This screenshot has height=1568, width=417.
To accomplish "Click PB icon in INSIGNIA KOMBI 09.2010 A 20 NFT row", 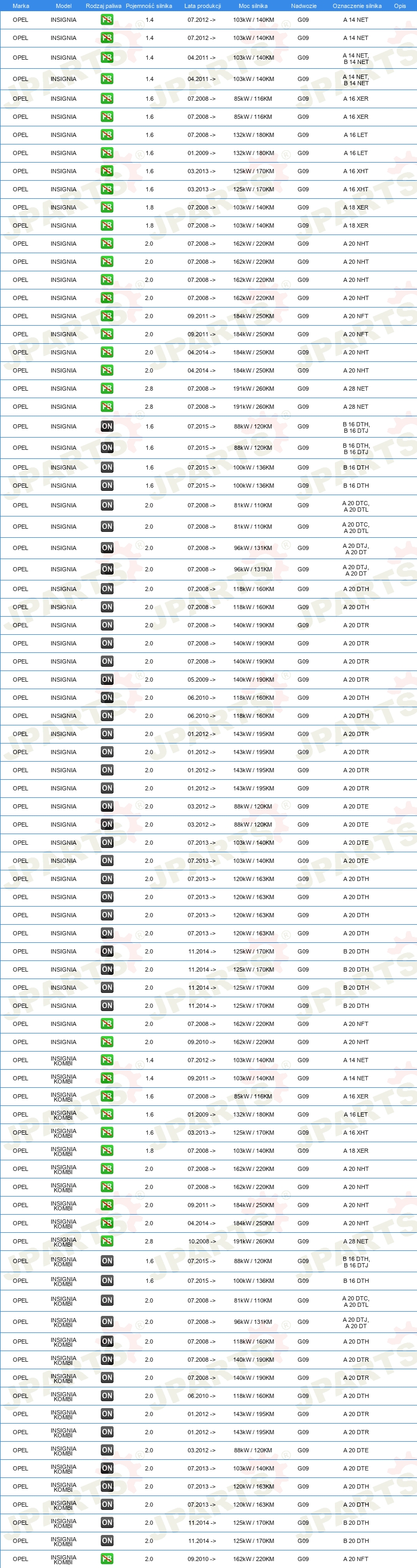I will 107,1559.
